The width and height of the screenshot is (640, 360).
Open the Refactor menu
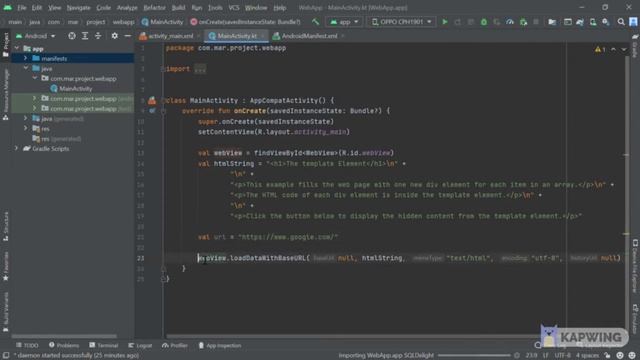pos(154,7)
